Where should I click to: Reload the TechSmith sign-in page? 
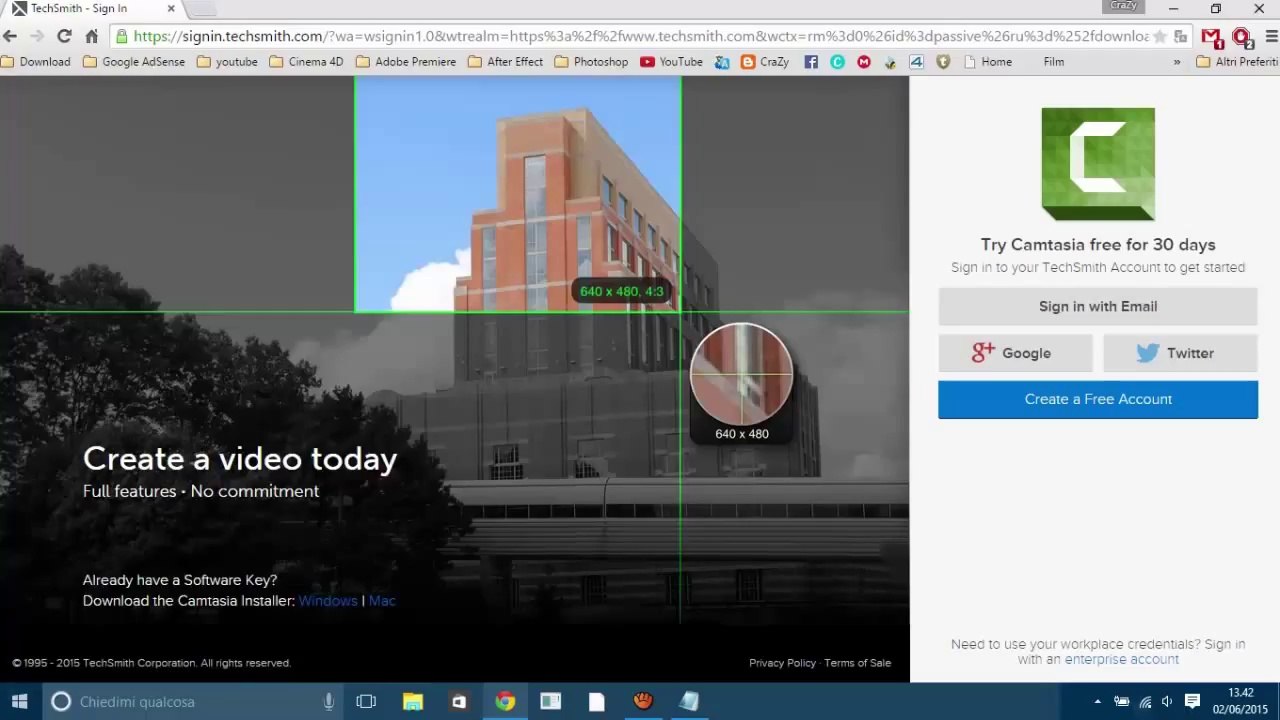tap(64, 36)
